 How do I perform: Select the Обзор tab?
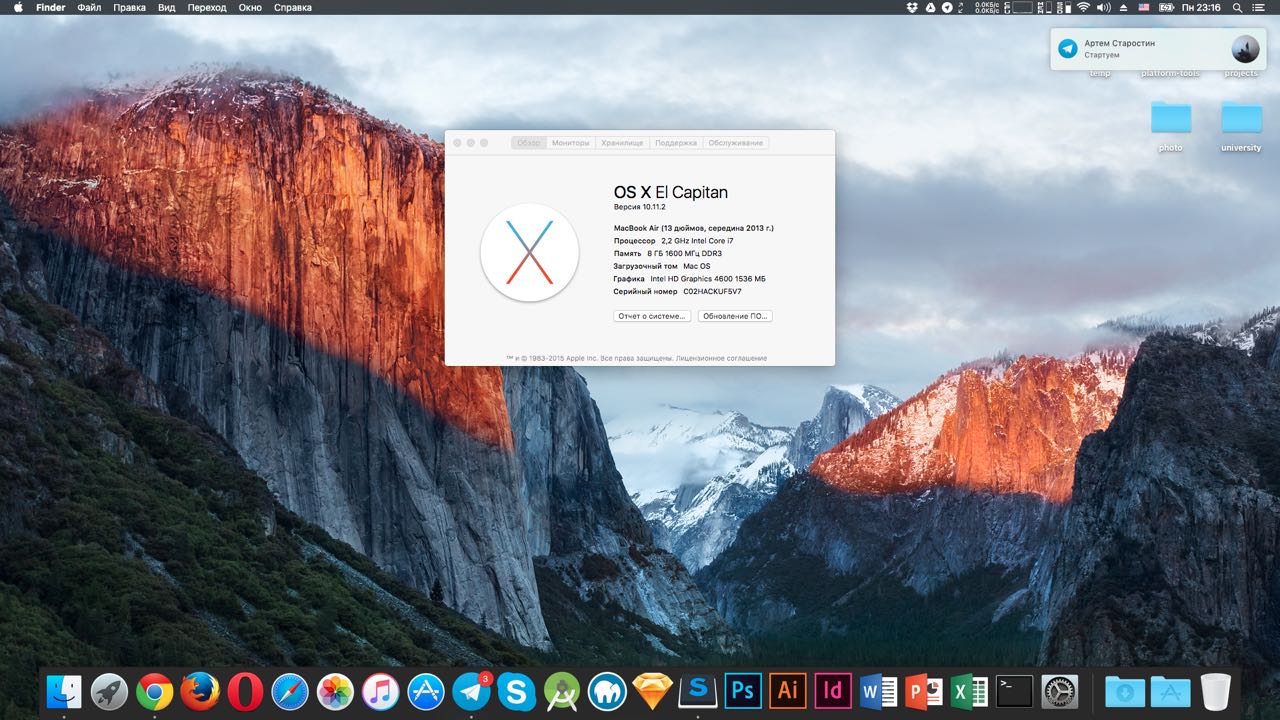coord(529,143)
